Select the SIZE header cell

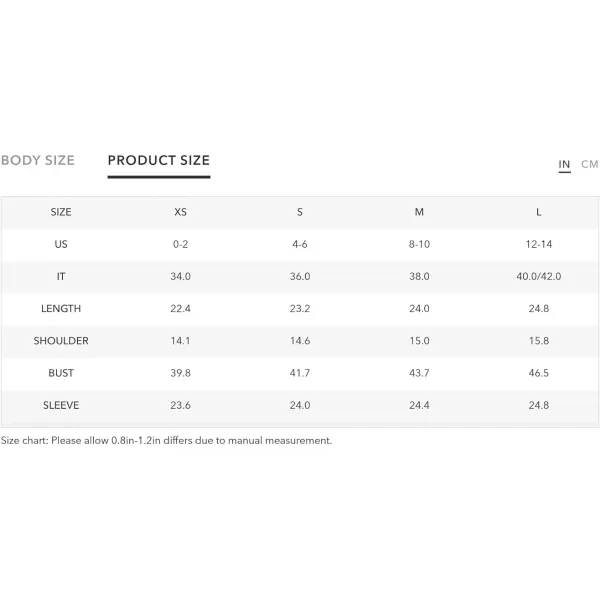[x=61, y=212]
